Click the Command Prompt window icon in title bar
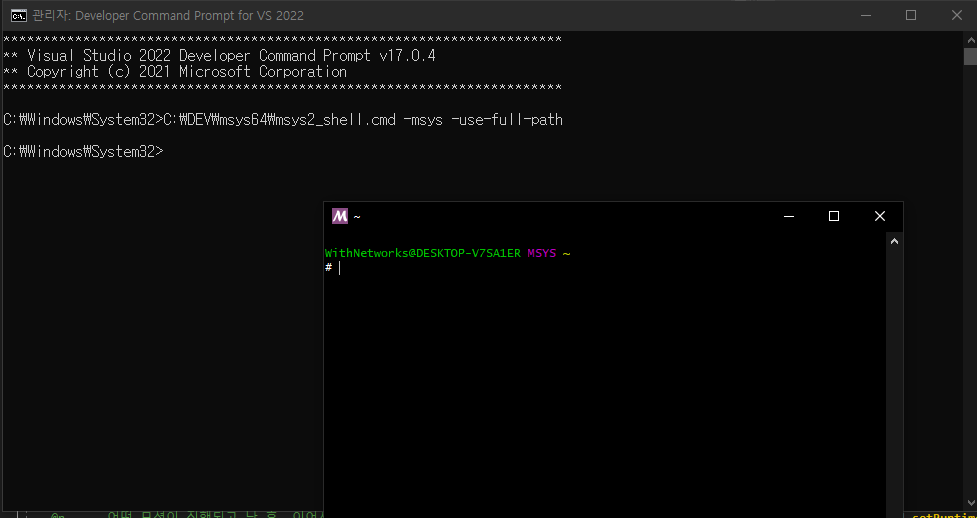Viewport: 977px width, 518px height. pyautogui.click(x=19, y=16)
